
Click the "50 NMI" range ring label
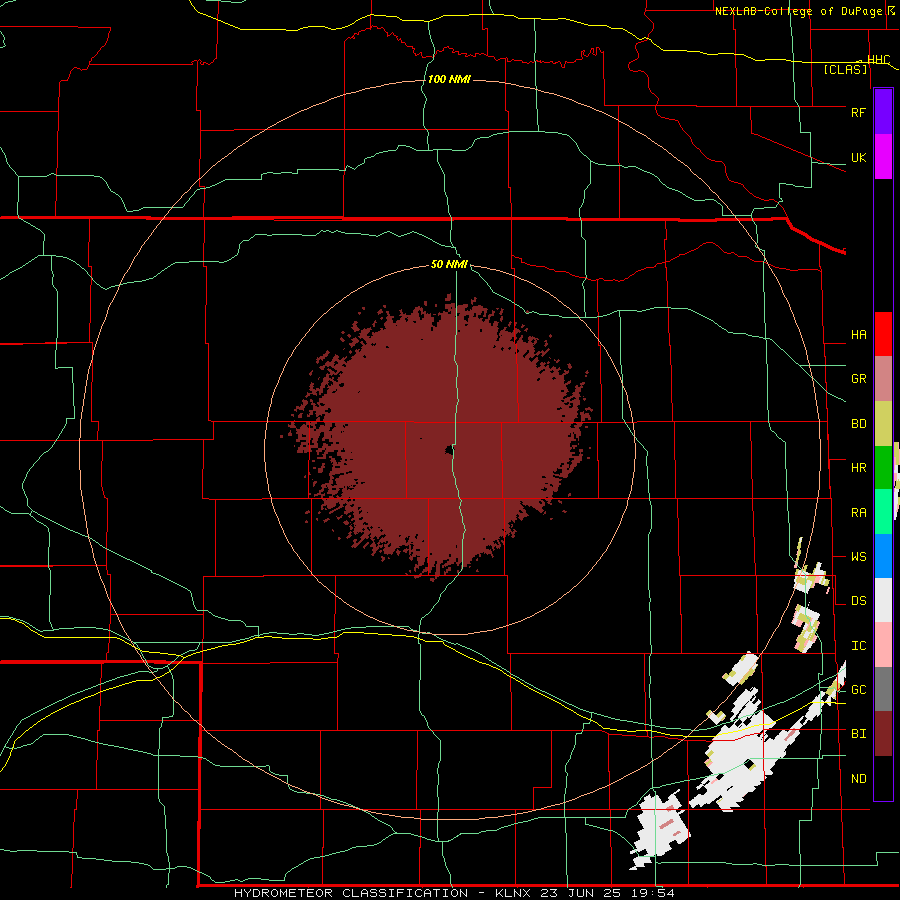point(449,264)
